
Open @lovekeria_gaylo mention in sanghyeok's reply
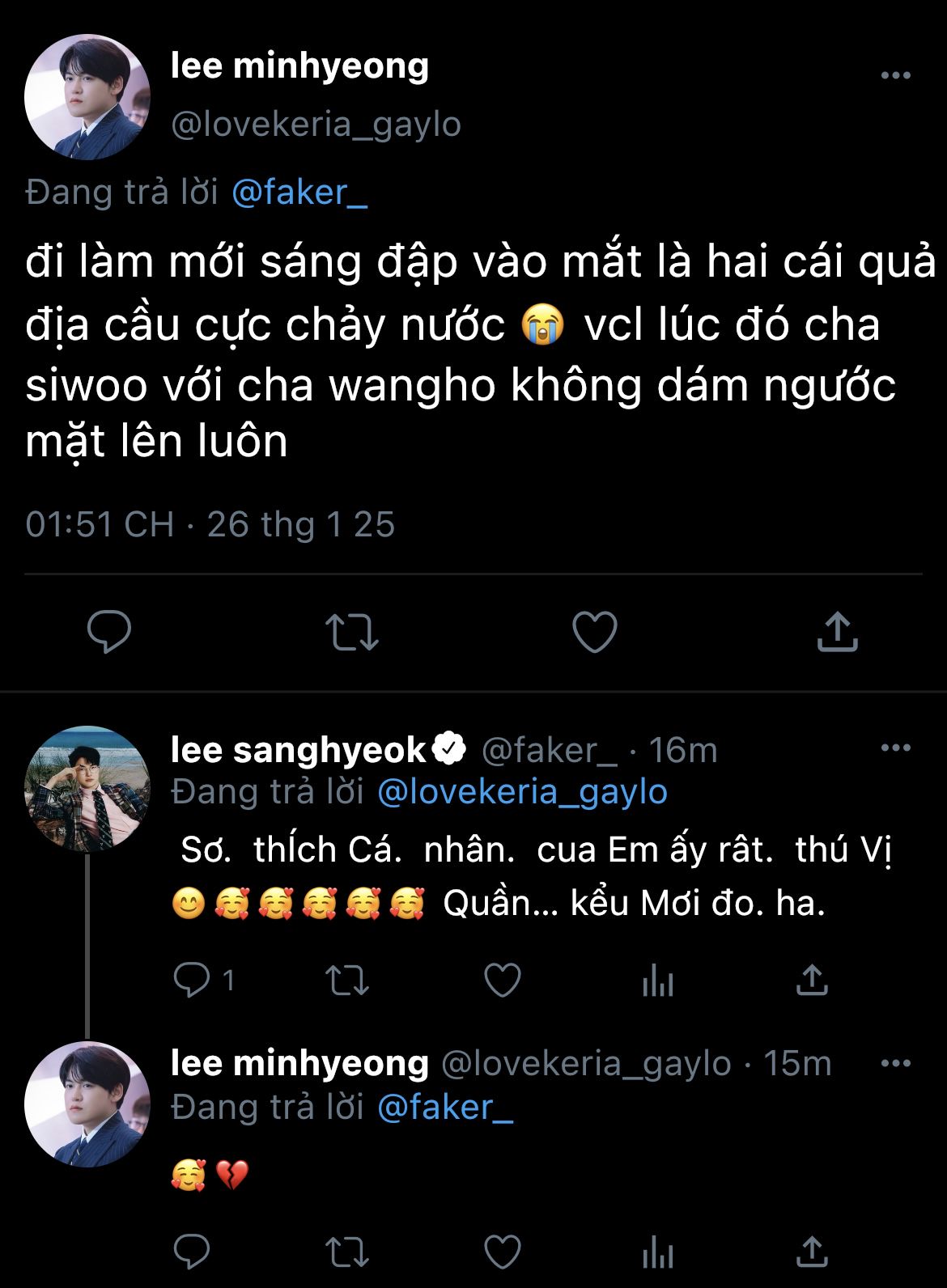(522, 792)
